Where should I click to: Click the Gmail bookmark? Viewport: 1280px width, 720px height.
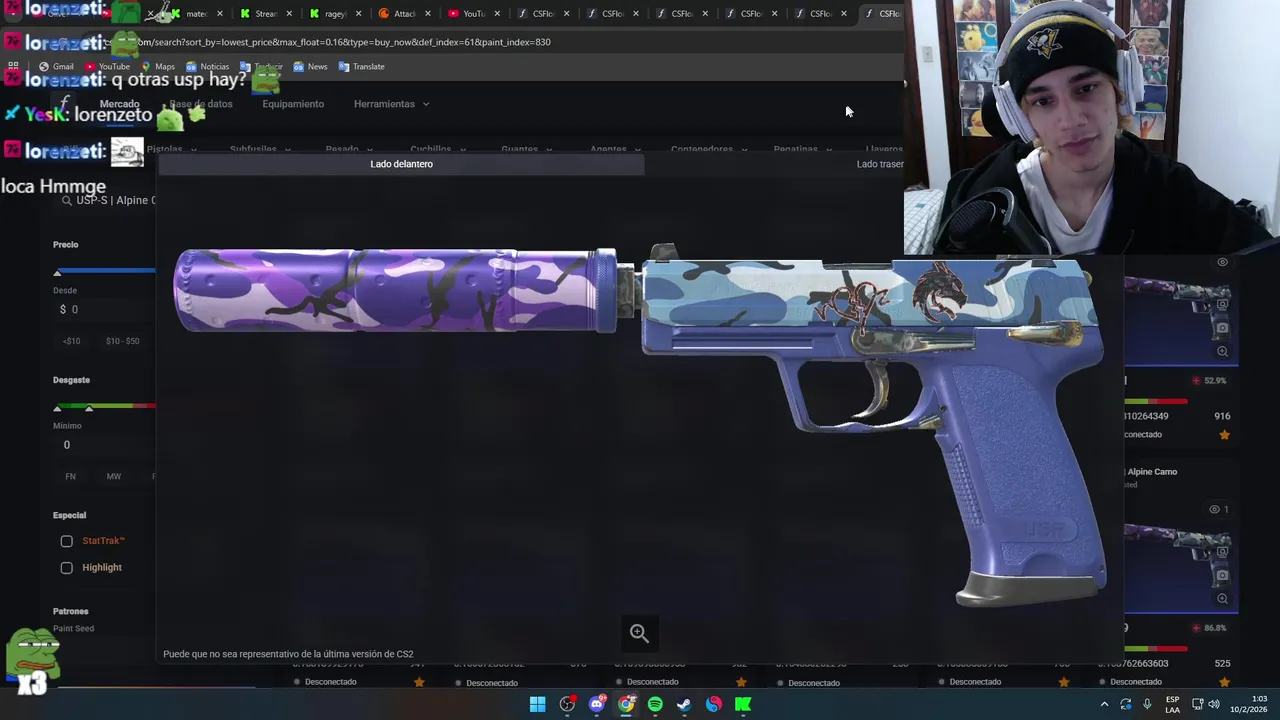click(x=56, y=67)
